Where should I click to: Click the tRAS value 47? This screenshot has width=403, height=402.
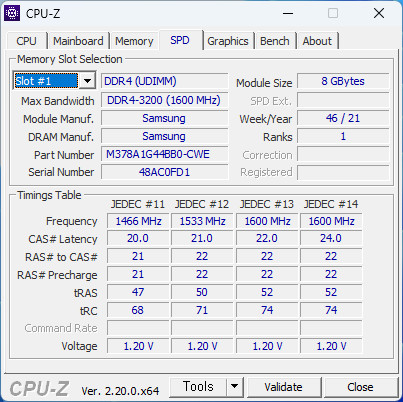pyautogui.click(x=138, y=292)
